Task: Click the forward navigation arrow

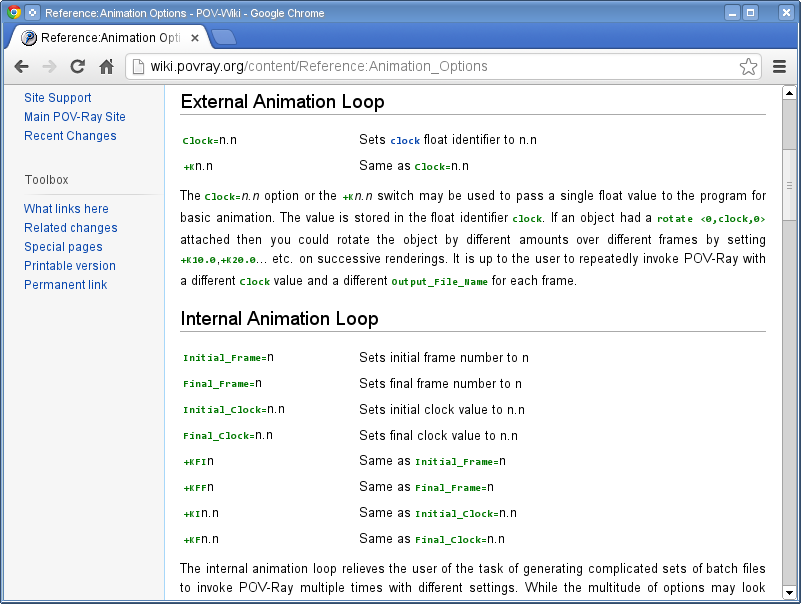Action: [49, 67]
